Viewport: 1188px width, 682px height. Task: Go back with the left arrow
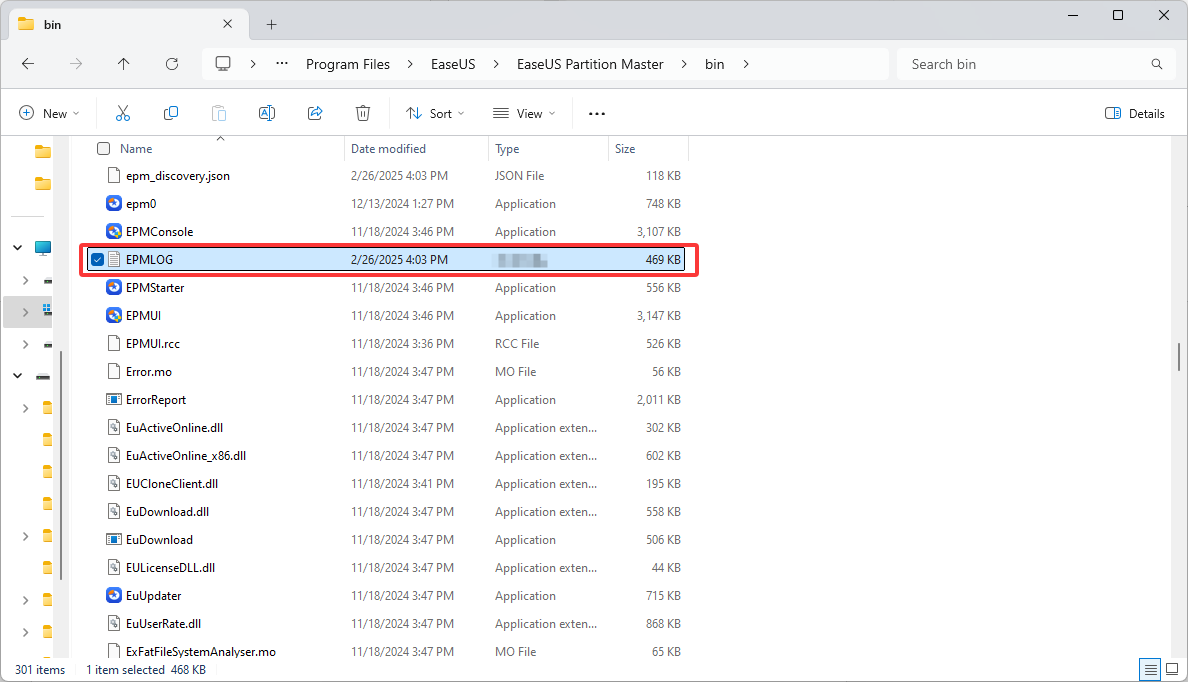[28, 64]
